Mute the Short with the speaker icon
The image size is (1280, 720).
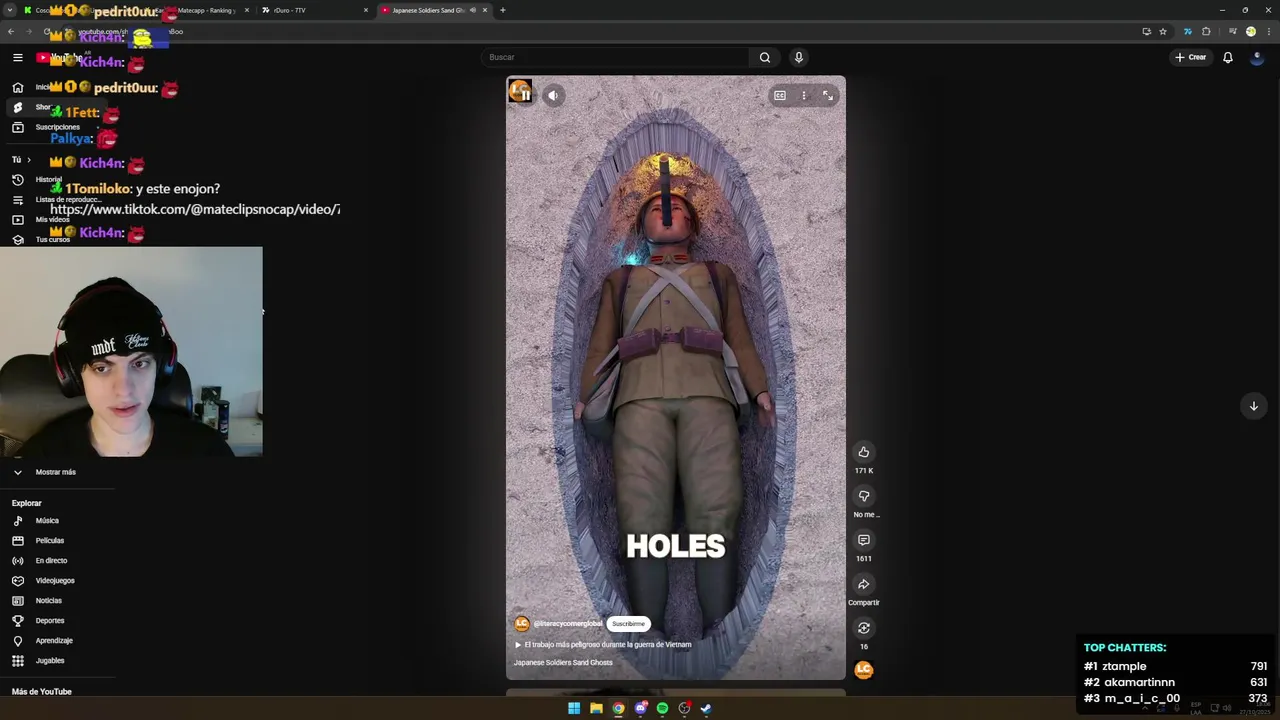click(x=553, y=96)
